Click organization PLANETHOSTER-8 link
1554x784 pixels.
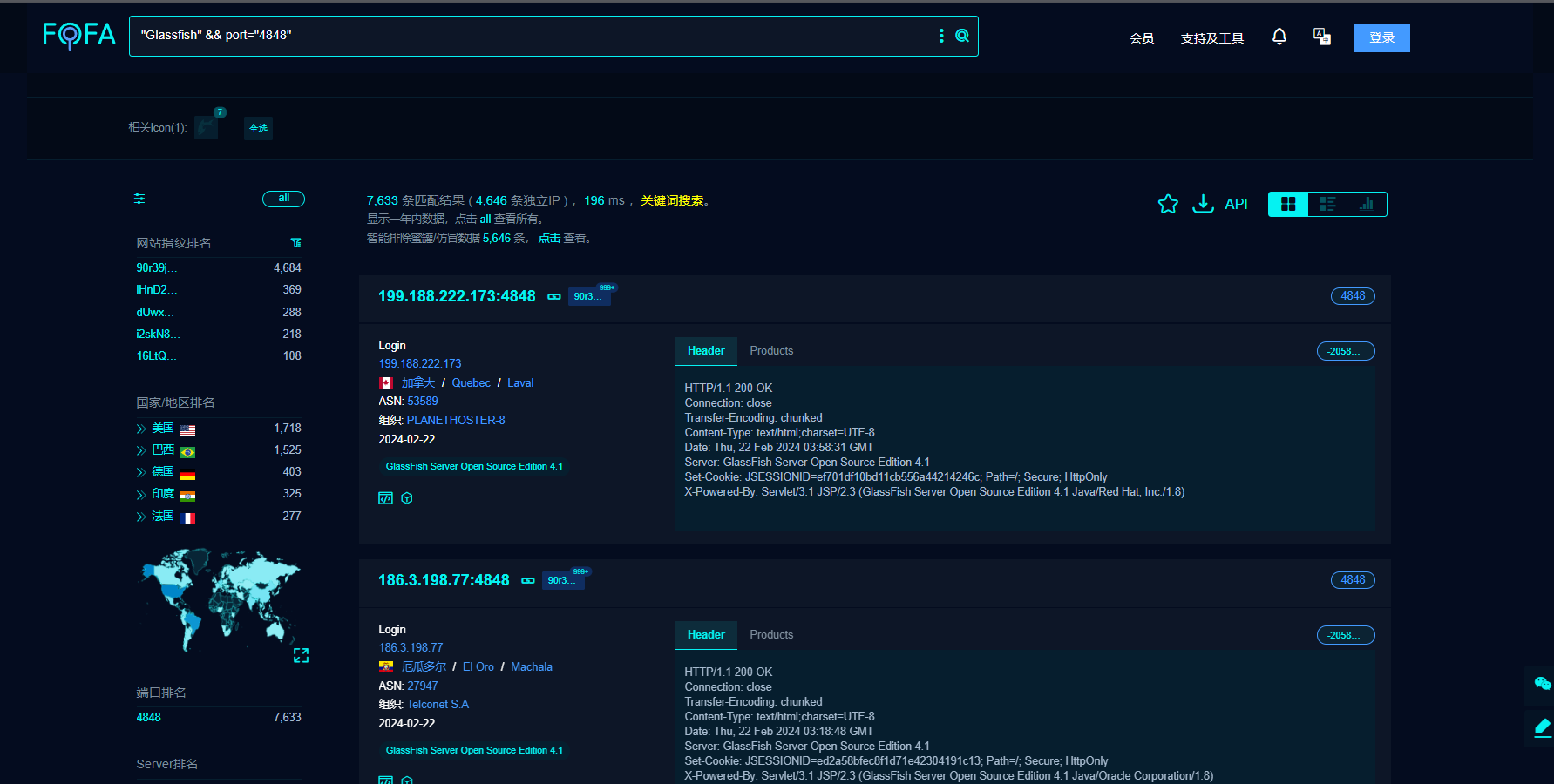(456, 421)
